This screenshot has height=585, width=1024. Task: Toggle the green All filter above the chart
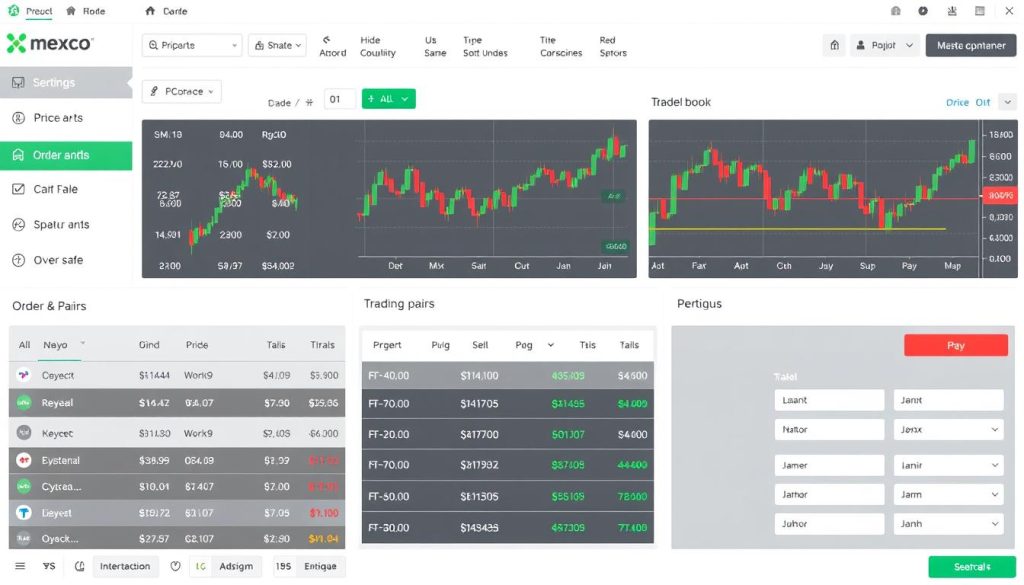(x=388, y=98)
